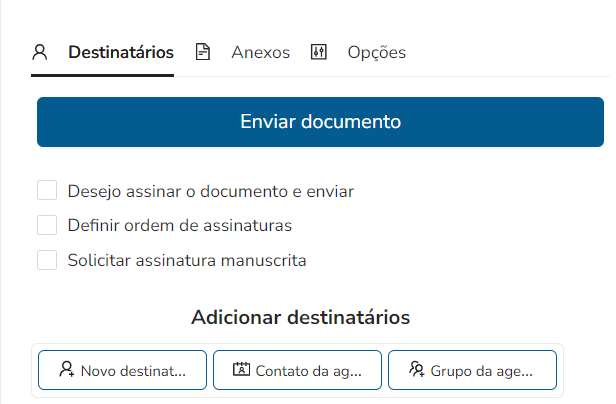Click the 'Desejo assinar o documento e enviar' label
616x404 pixels.
[211, 190]
